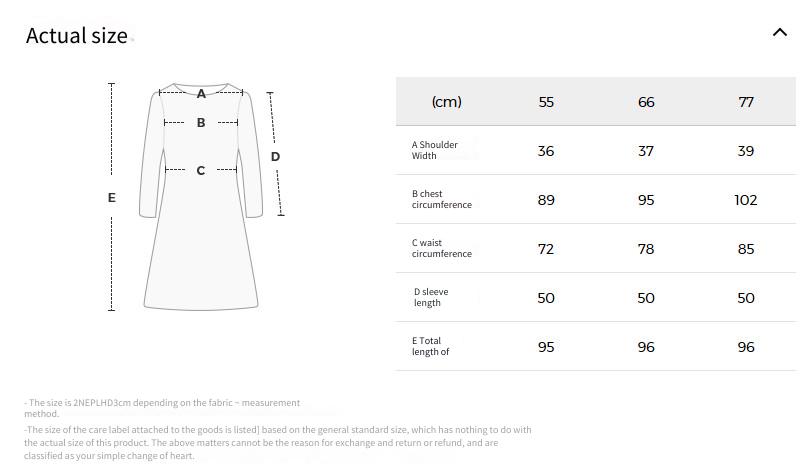Select the size 66 column header
This screenshot has width=806, height=470.
(x=646, y=102)
